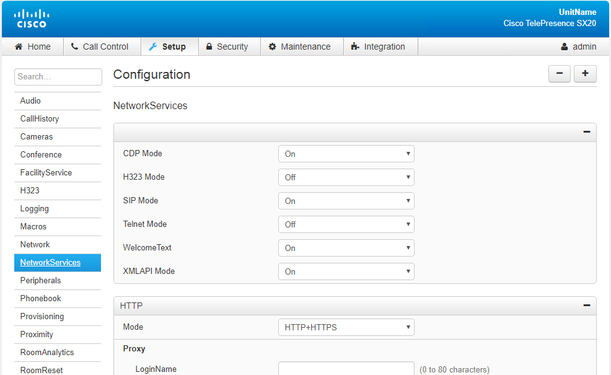Click the H323 Mode label
Viewport: 611px width, 375px height.
coord(144,177)
